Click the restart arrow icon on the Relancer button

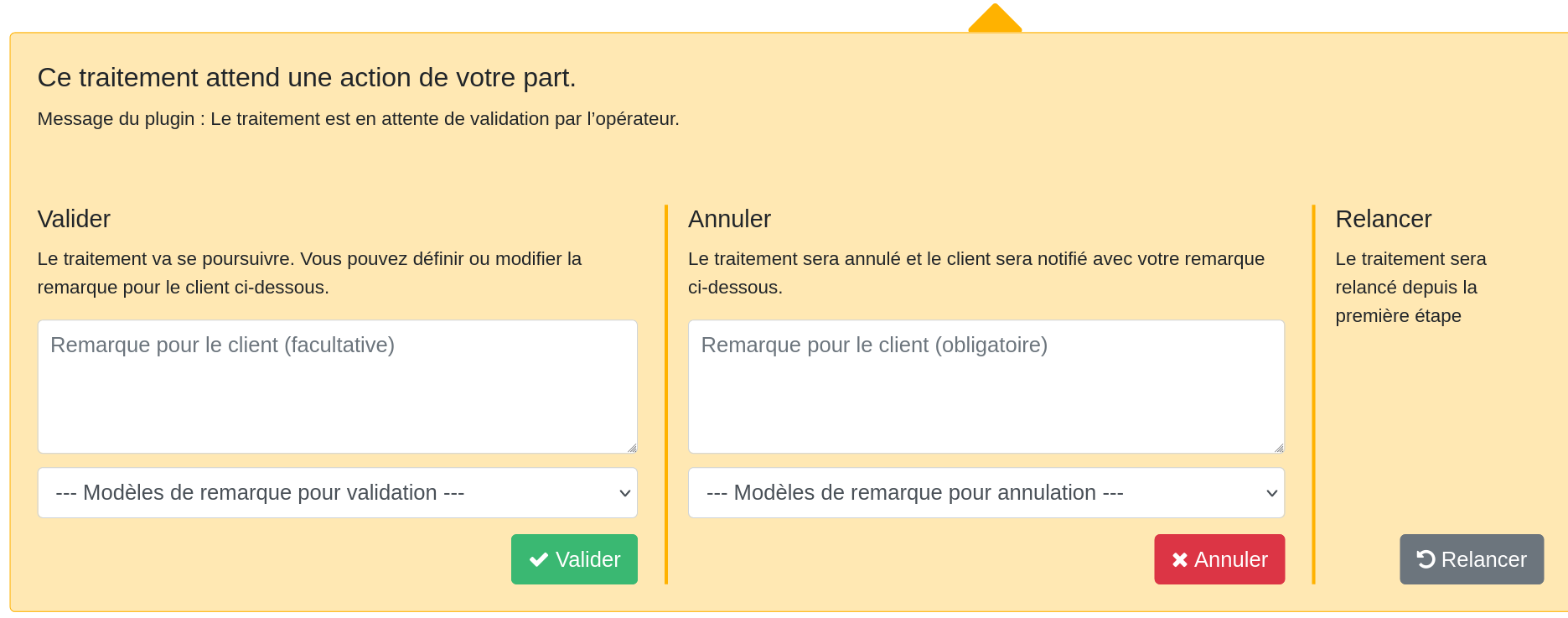point(1426,558)
